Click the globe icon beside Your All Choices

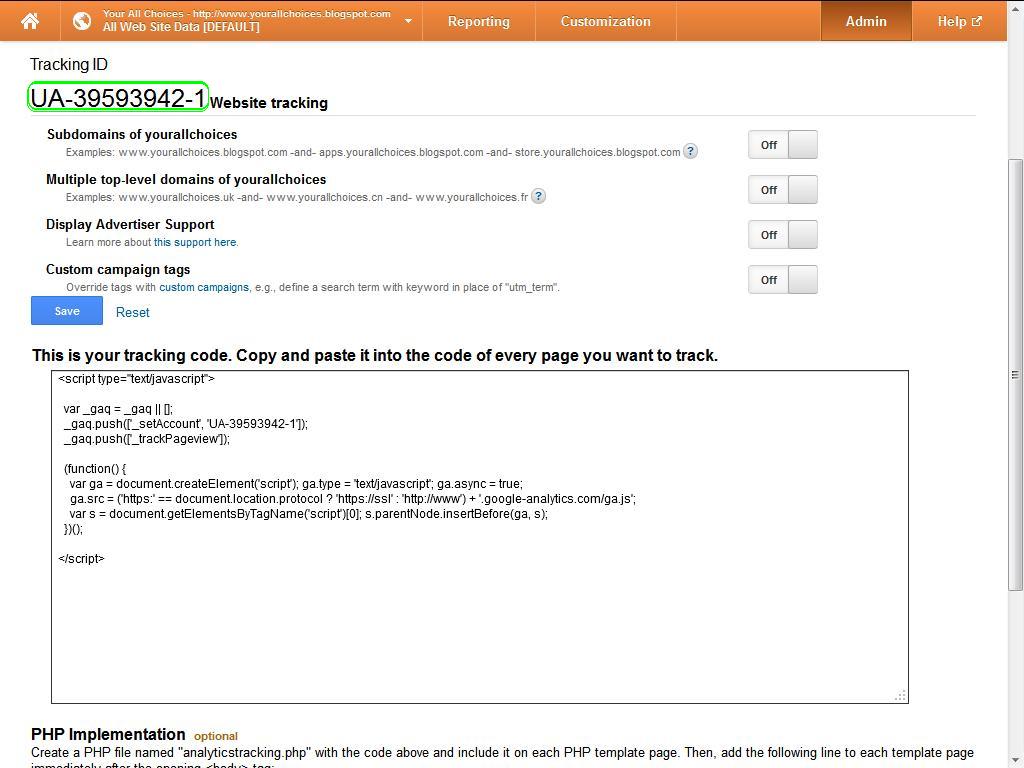point(82,21)
